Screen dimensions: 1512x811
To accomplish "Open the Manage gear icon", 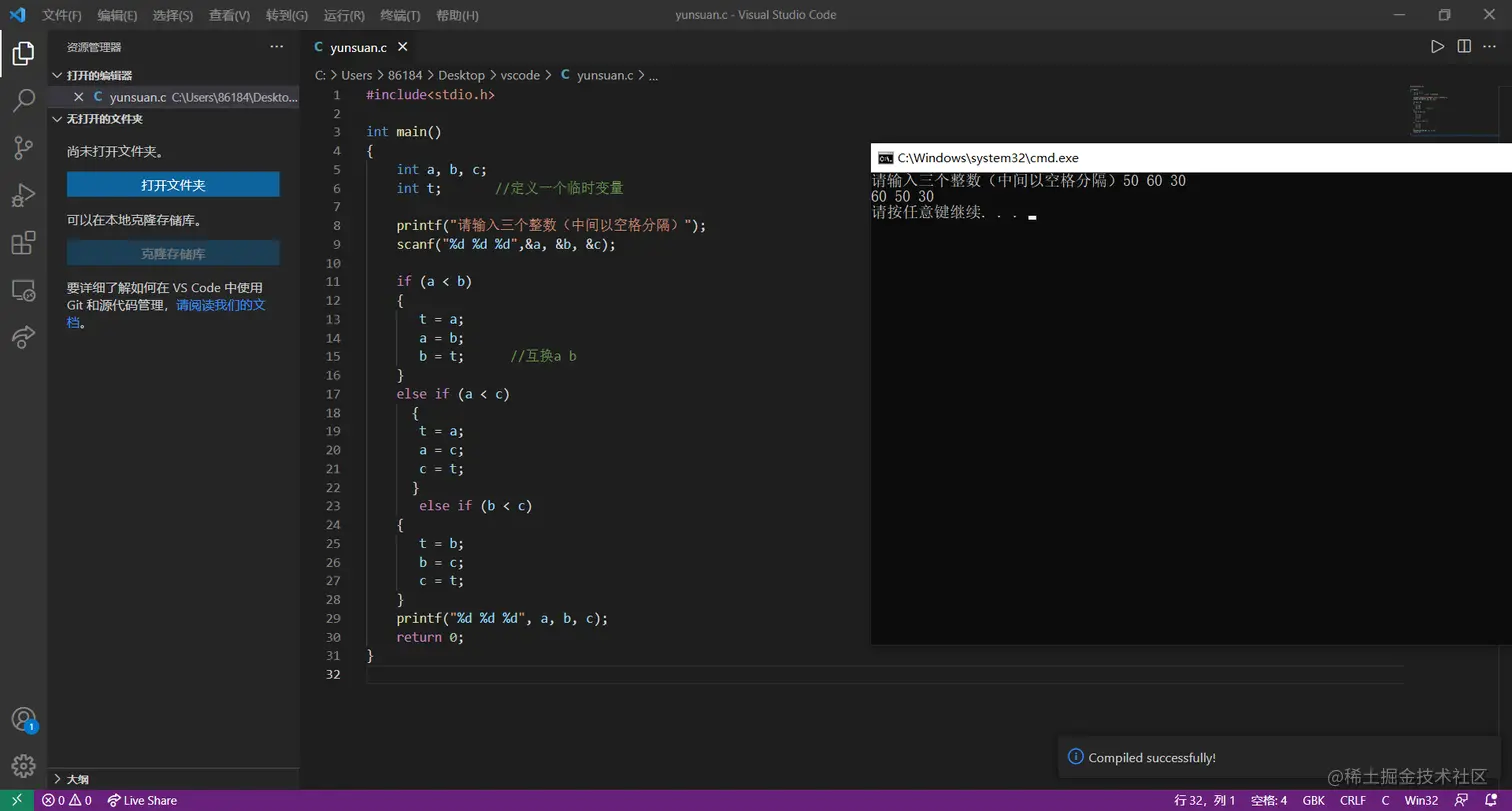I will (23, 767).
